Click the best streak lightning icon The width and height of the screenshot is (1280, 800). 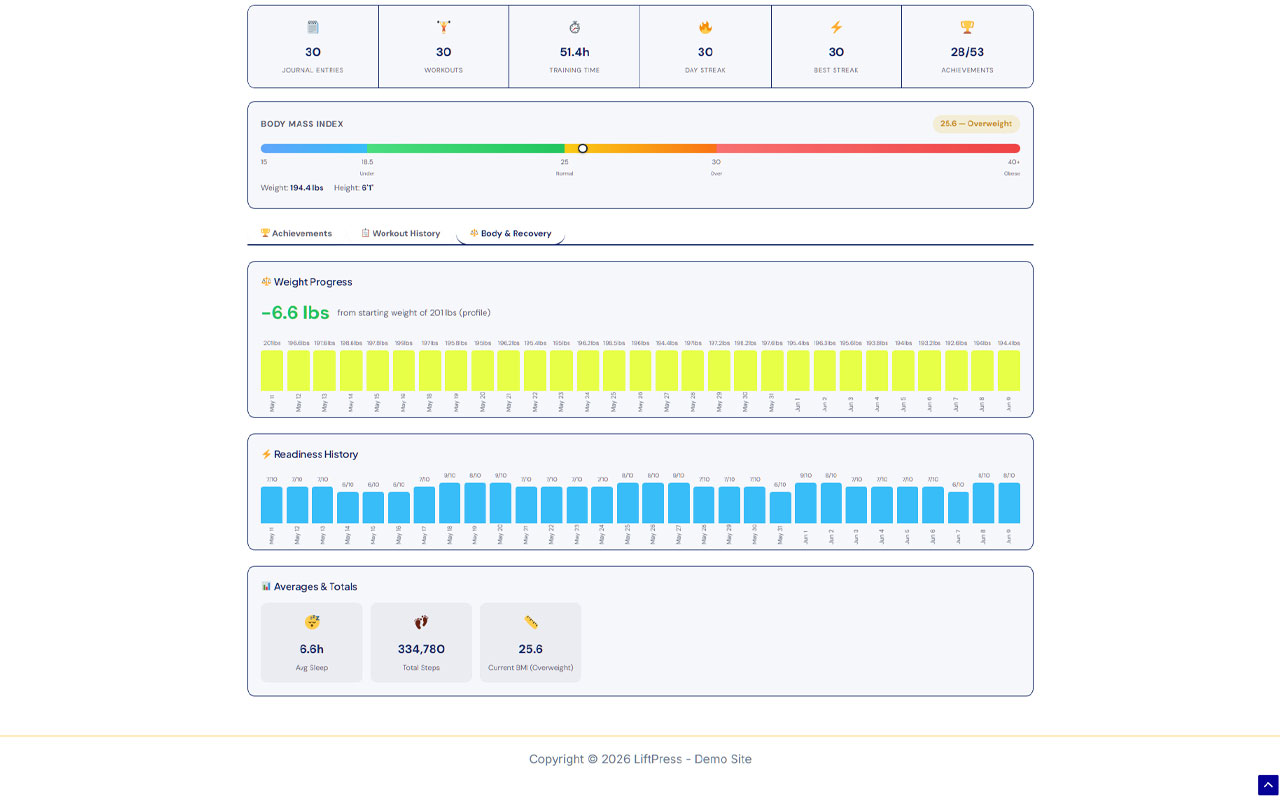(x=836, y=27)
